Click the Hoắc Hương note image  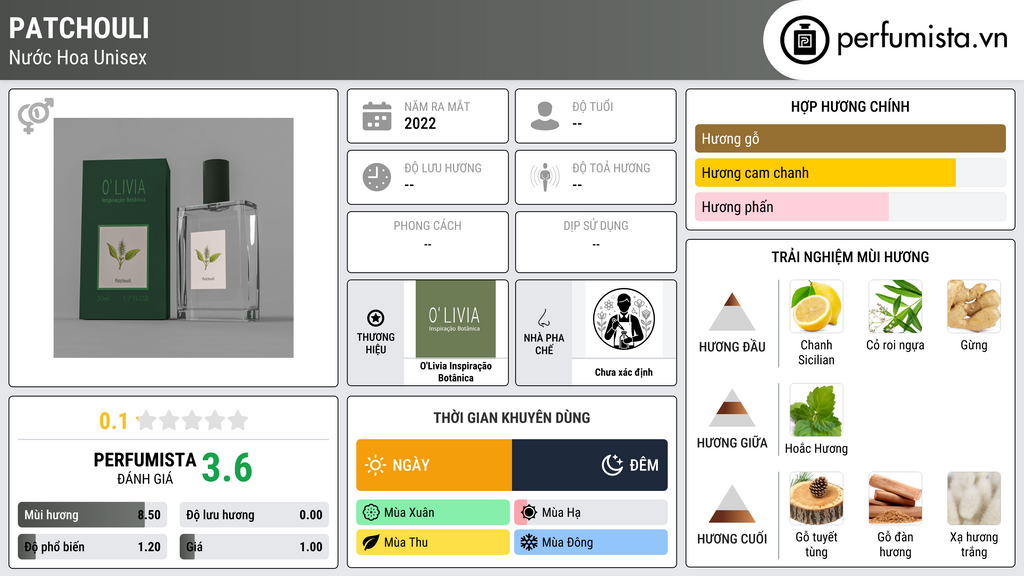tap(816, 410)
